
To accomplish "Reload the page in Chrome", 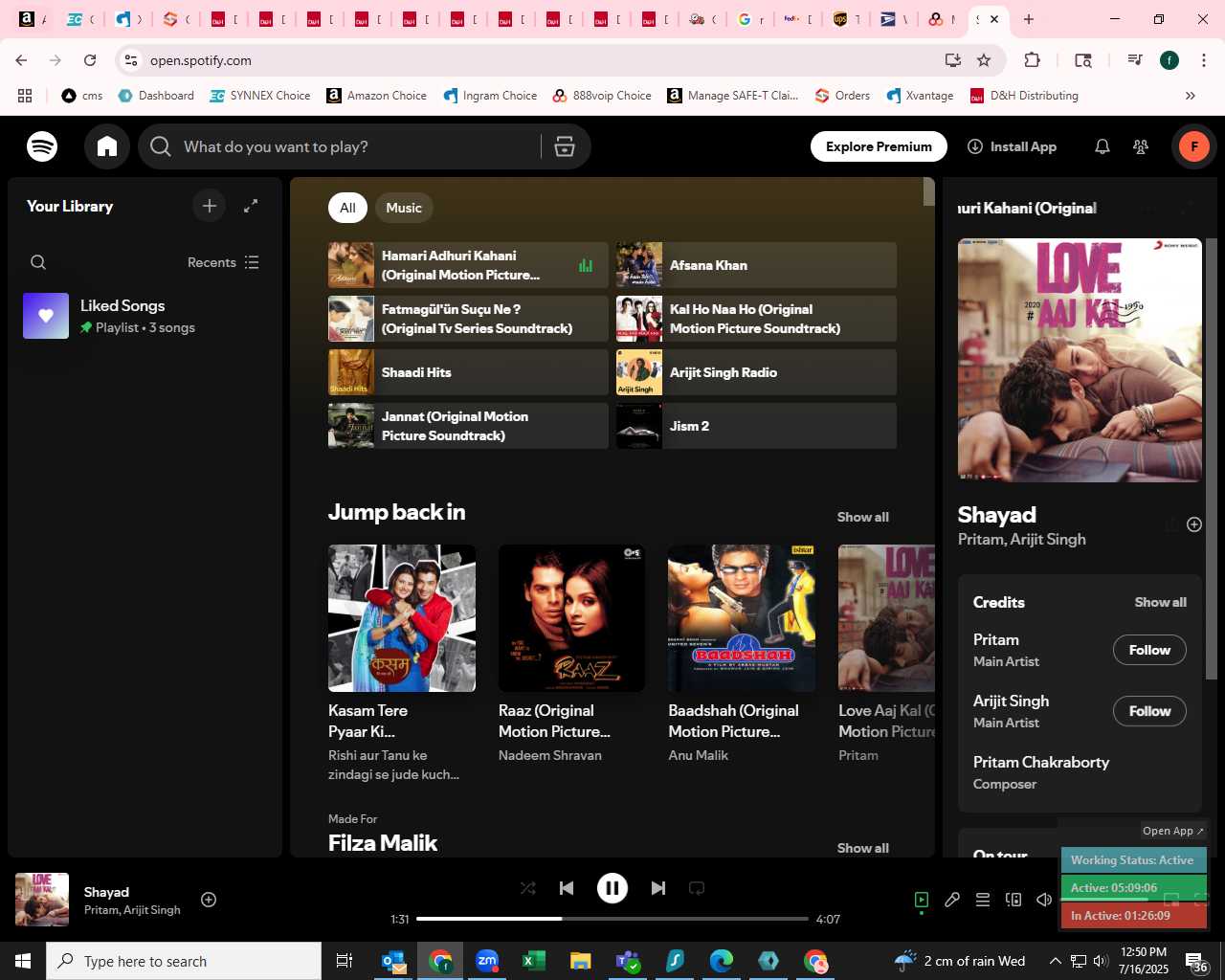I will click(90, 60).
